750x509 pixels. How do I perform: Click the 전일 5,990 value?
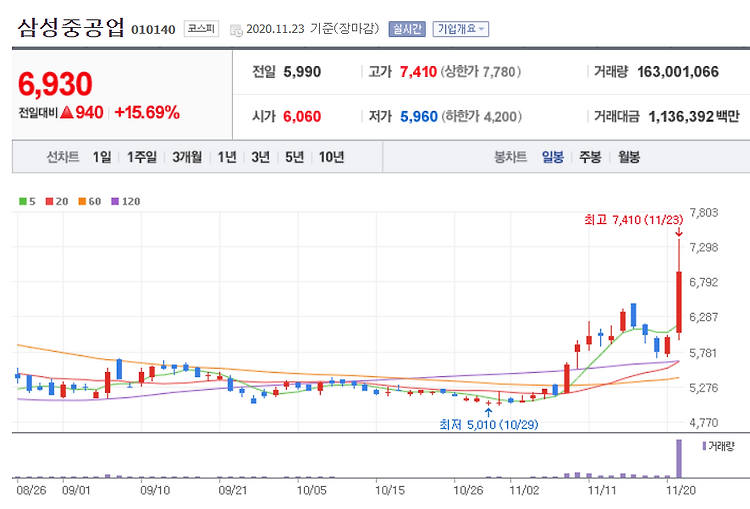[302, 72]
